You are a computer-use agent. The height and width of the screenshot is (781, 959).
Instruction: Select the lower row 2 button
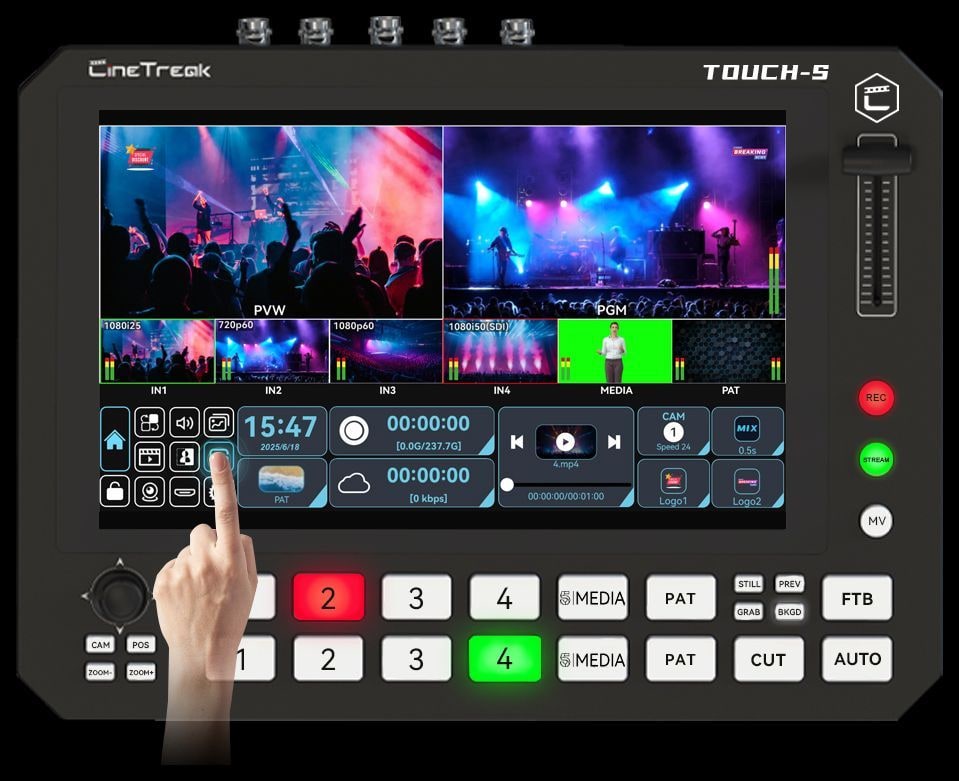[328, 659]
